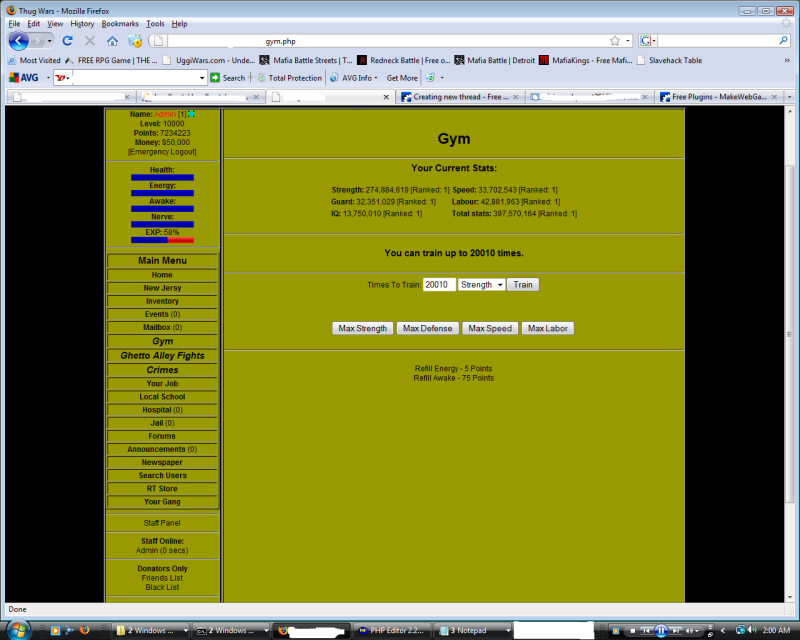Open the Strength stat dropdown
800x640 pixels.
pyautogui.click(x=481, y=285)
